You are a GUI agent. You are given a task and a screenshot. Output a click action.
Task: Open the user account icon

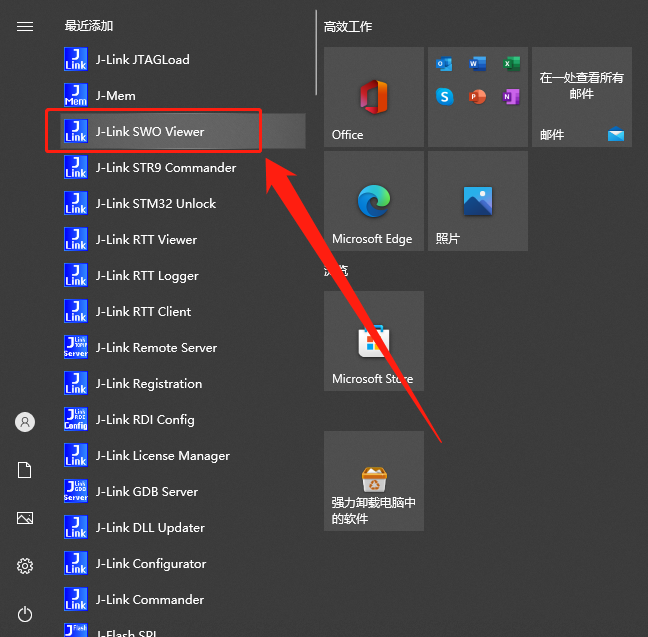pyautogui.click(x=25, y=422)
